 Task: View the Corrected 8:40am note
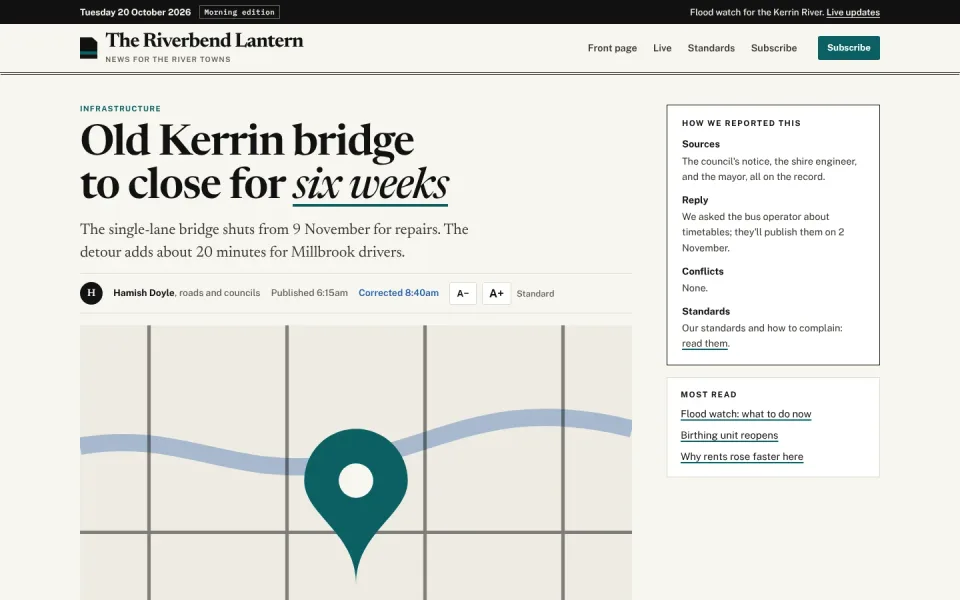[x=399, y=293]
